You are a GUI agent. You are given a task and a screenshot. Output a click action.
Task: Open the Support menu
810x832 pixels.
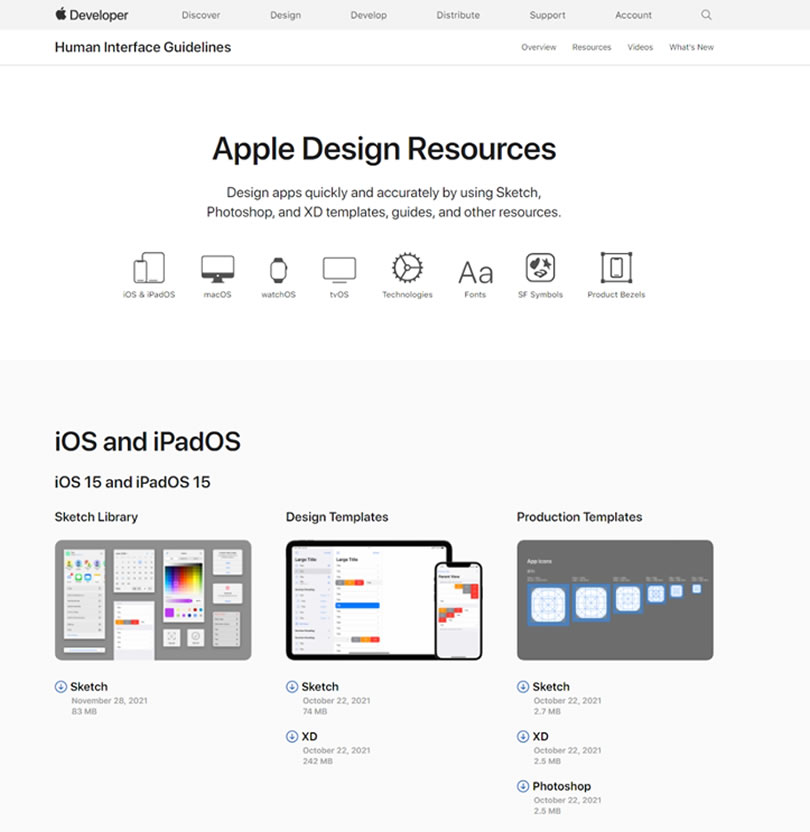click(547, 15)
